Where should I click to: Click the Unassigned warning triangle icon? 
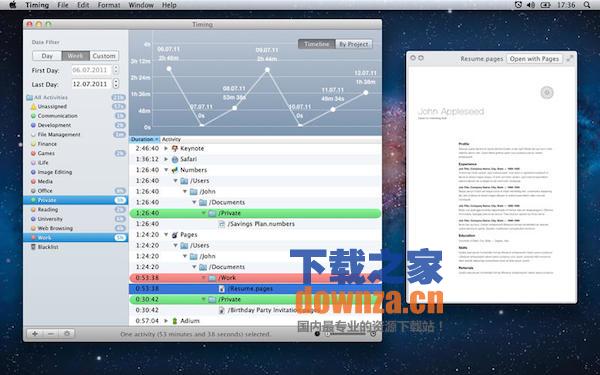[x=33, y=107]
